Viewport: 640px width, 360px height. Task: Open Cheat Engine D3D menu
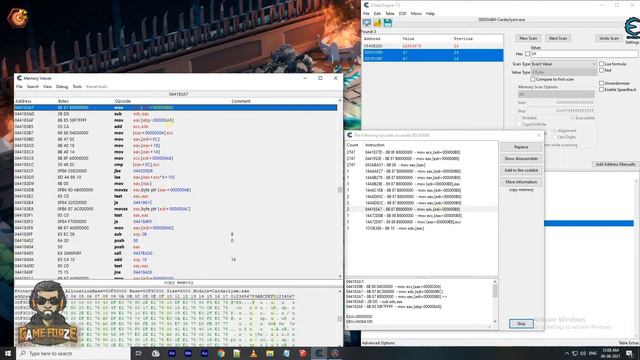402,13
